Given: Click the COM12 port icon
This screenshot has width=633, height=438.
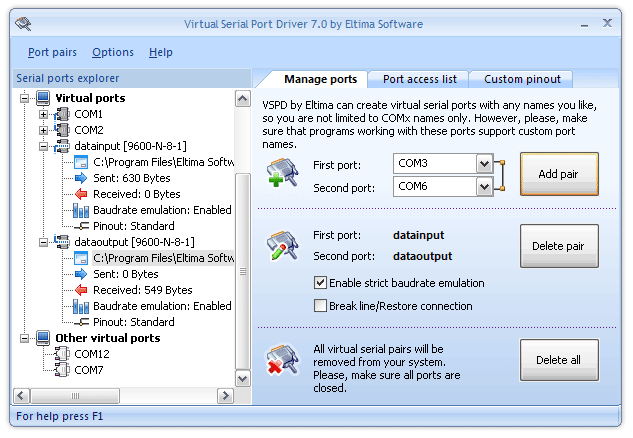Looking at the screenshot, I should click(62, 354).
